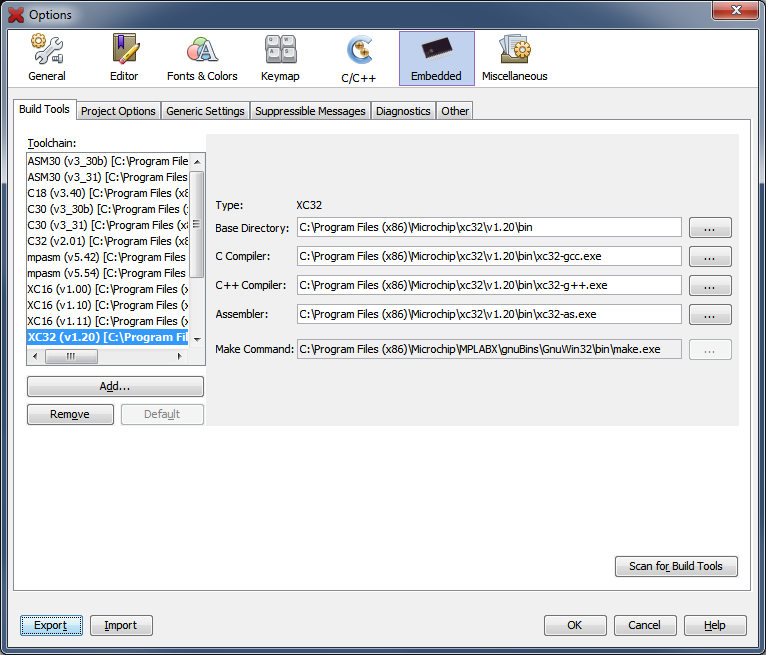Open the General options category

click(47, 58)
